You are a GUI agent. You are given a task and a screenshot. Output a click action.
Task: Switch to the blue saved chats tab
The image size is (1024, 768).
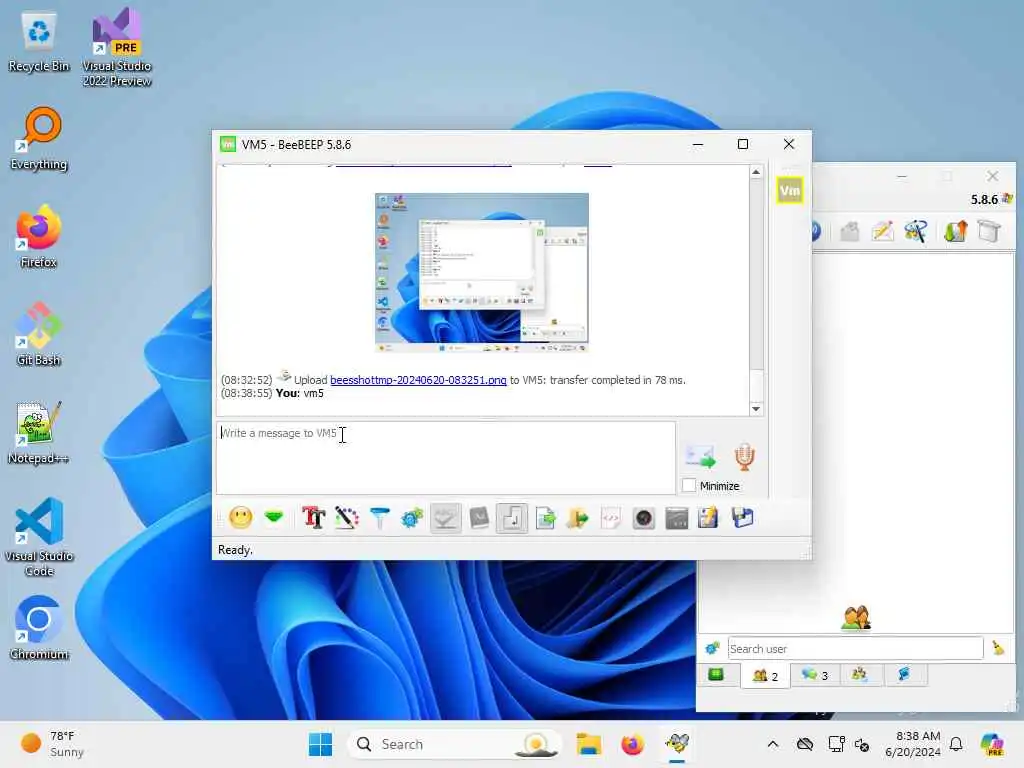(x=904, y=675)
